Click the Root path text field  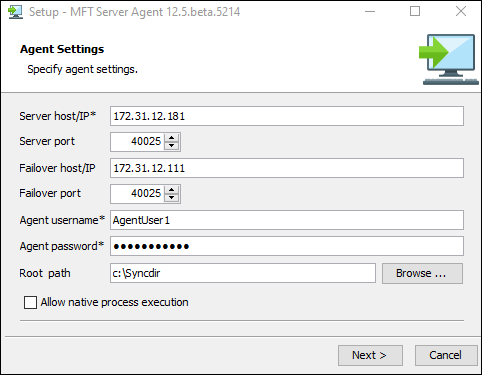point(243,273)
